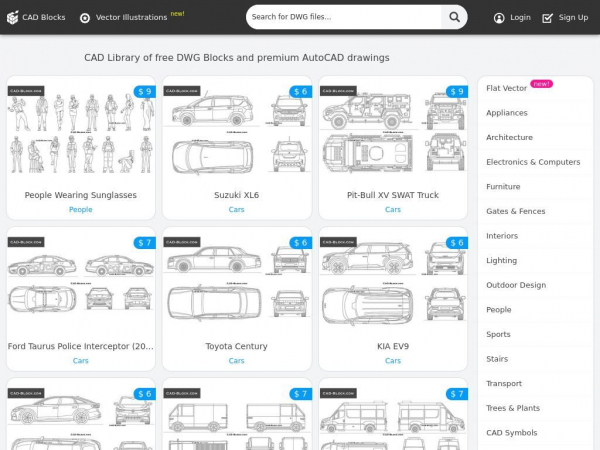Click Cars tag under Toyota Century
Viewport: 600px width, 450px height.
pyautogui.click(x=236, y=361)
